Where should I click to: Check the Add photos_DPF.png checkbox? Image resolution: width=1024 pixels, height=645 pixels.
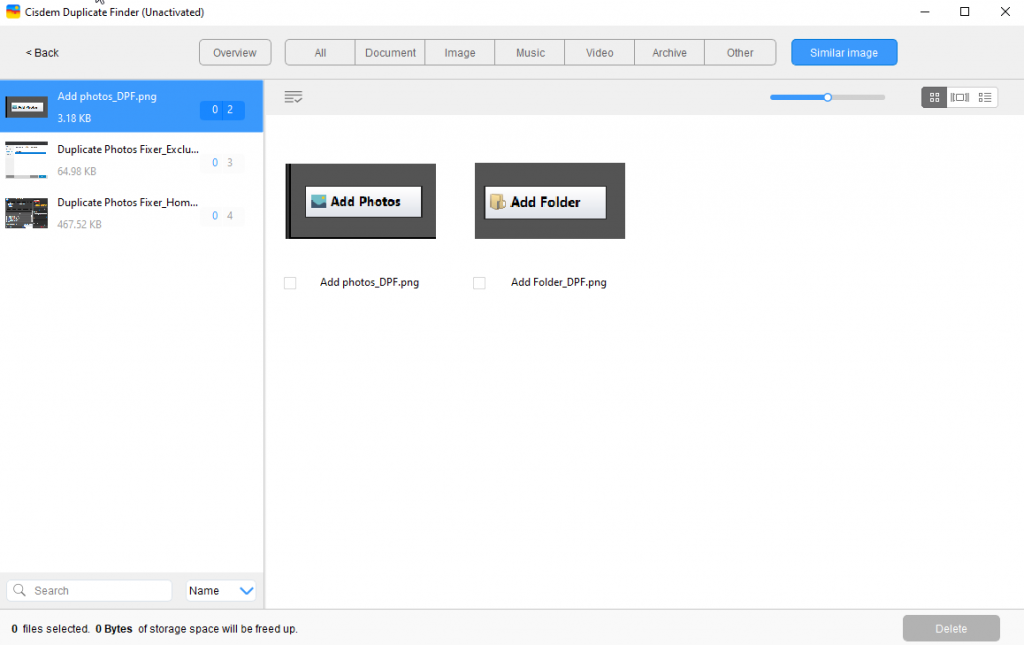(290, 283)
